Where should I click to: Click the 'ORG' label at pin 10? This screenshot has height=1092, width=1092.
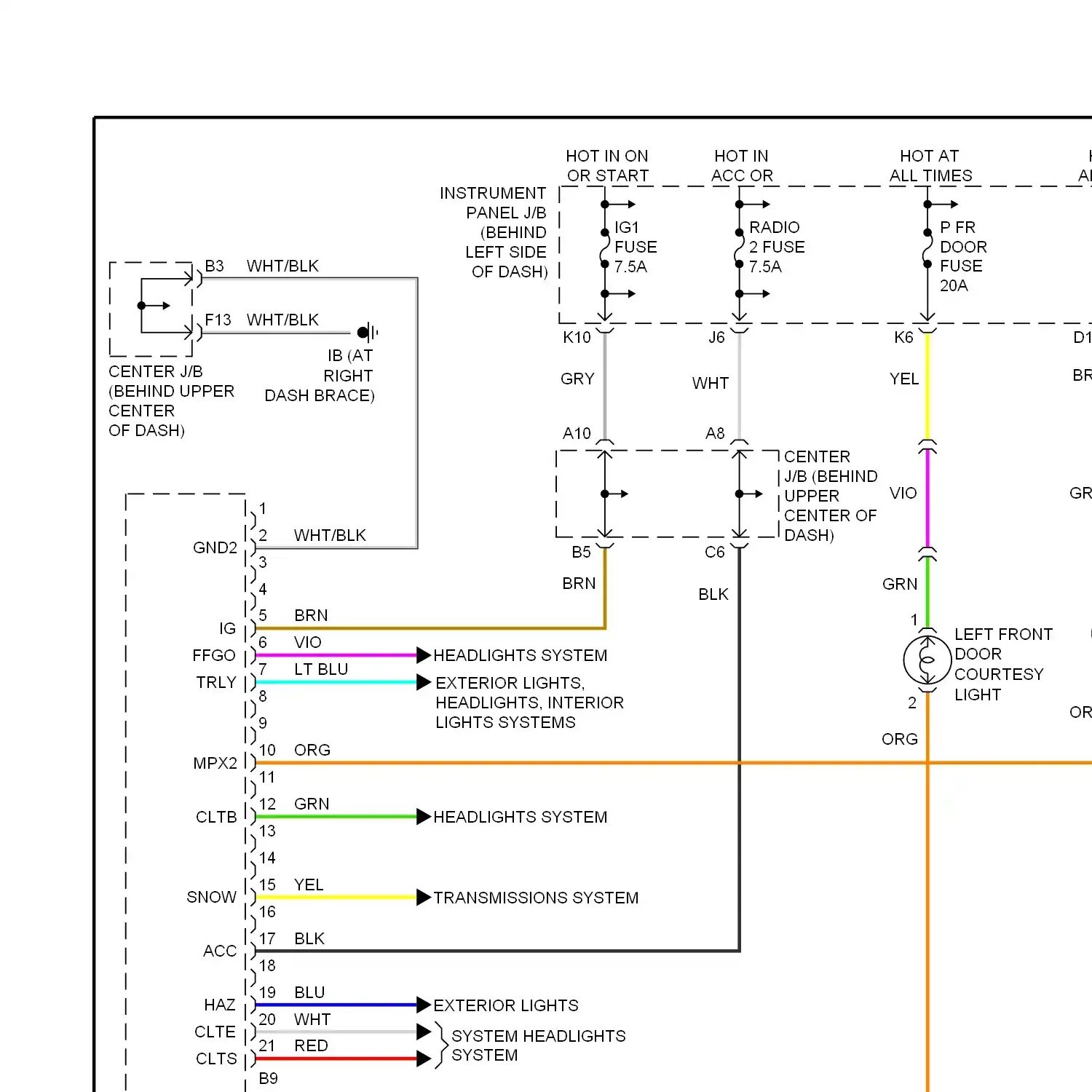(312, 750)
